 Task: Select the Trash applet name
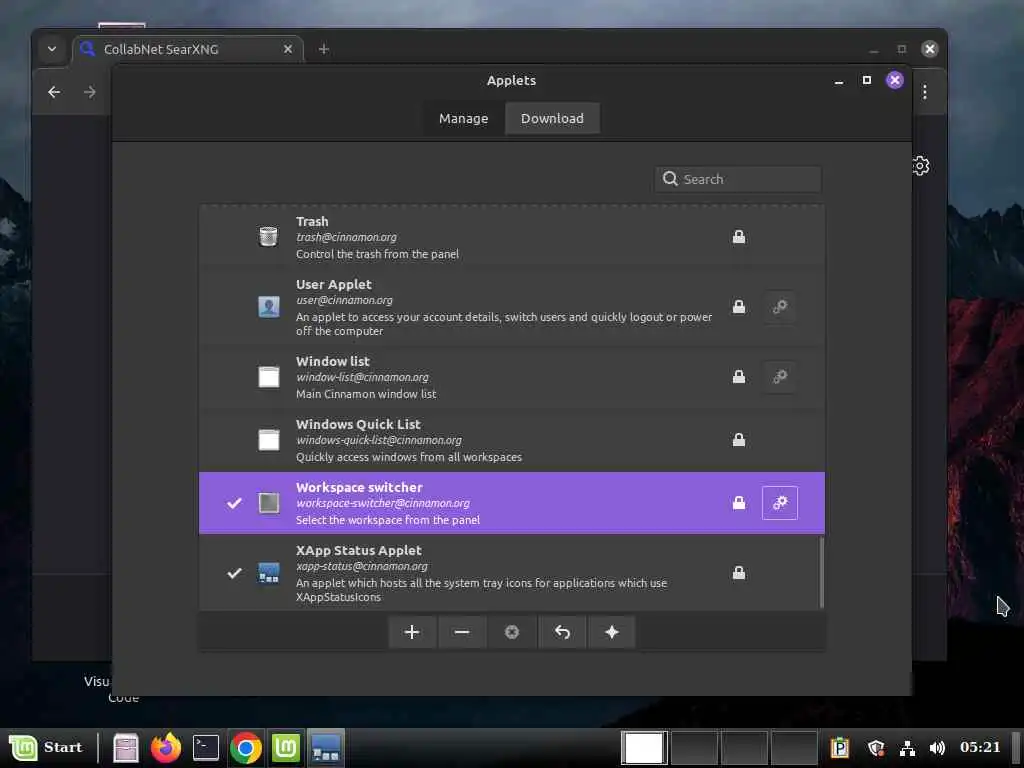click(x=312, y=221)
